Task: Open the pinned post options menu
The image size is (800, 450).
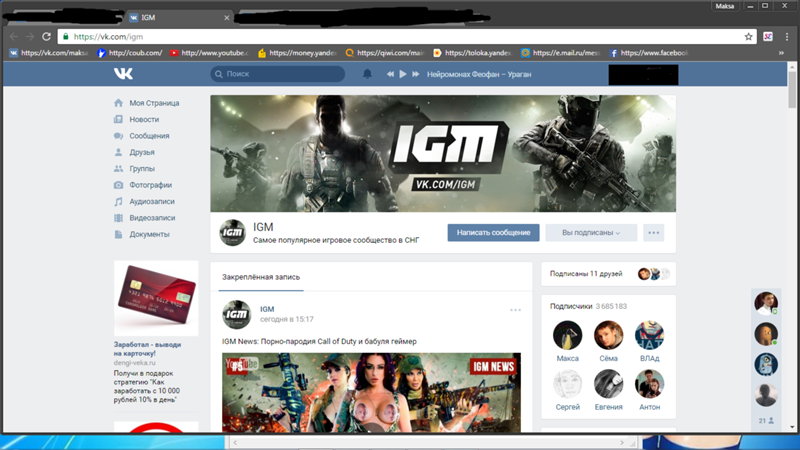Action: [x=516, y=310]
